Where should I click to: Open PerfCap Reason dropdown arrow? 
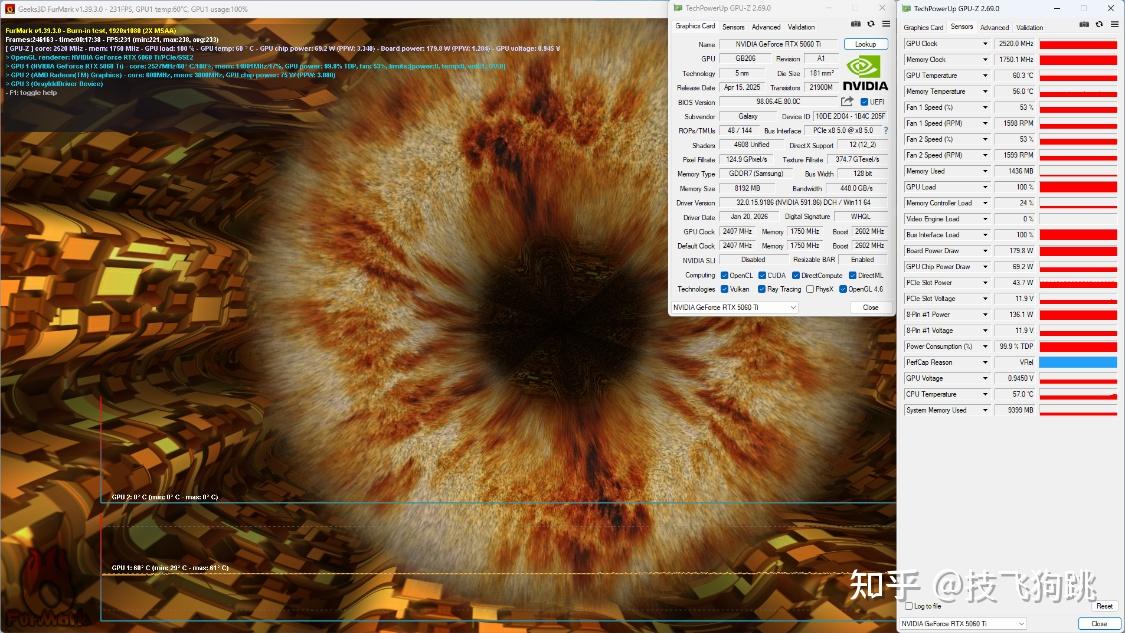coord(985,362)
